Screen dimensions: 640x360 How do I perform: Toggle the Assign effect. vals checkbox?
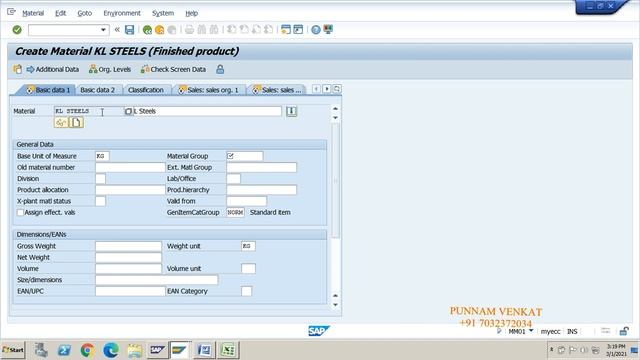(x=20, y=212)
